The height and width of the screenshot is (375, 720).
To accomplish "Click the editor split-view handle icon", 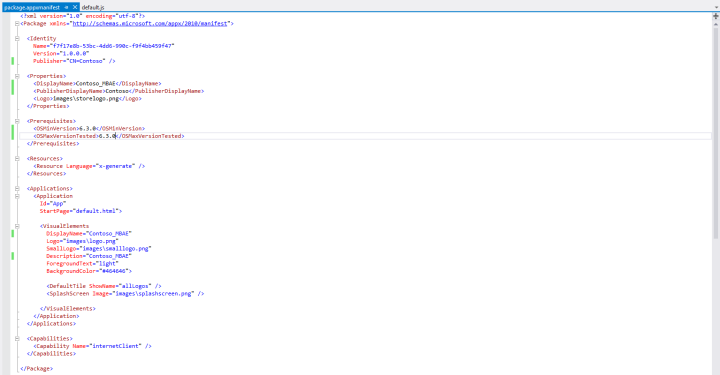I will [715, 16].
